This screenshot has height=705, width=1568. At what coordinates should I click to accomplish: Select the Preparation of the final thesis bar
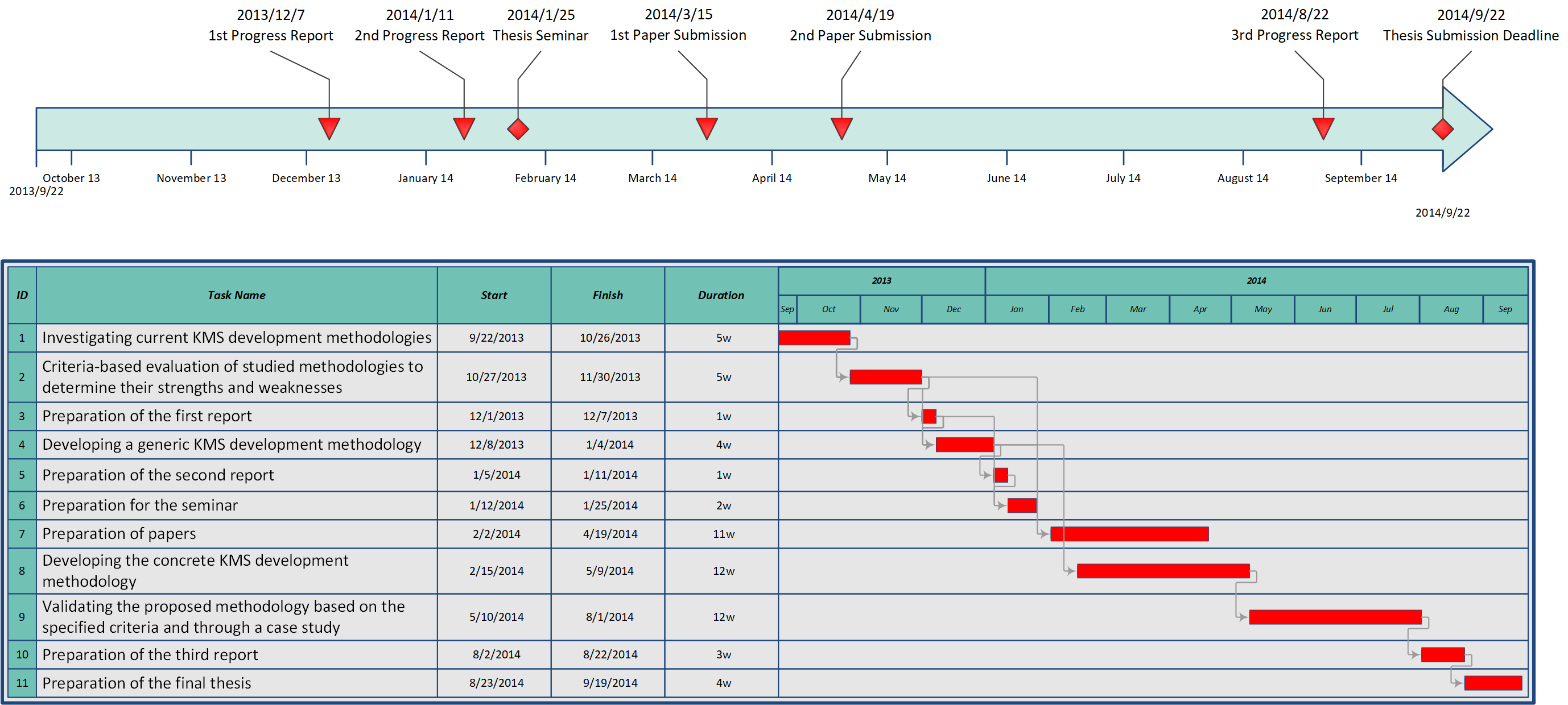click(1492, 682)
